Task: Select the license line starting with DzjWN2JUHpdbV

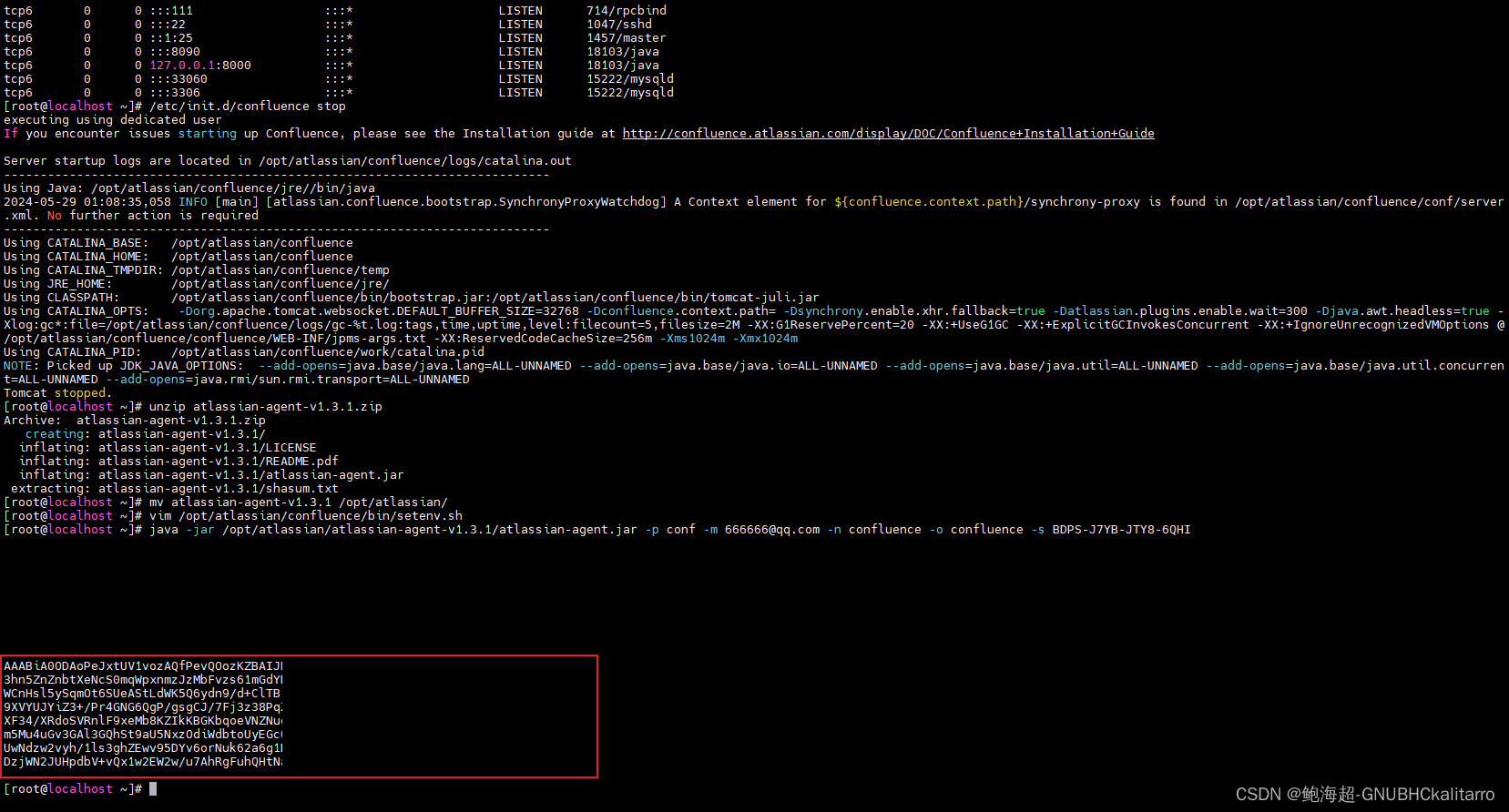Action: [143, 762]
